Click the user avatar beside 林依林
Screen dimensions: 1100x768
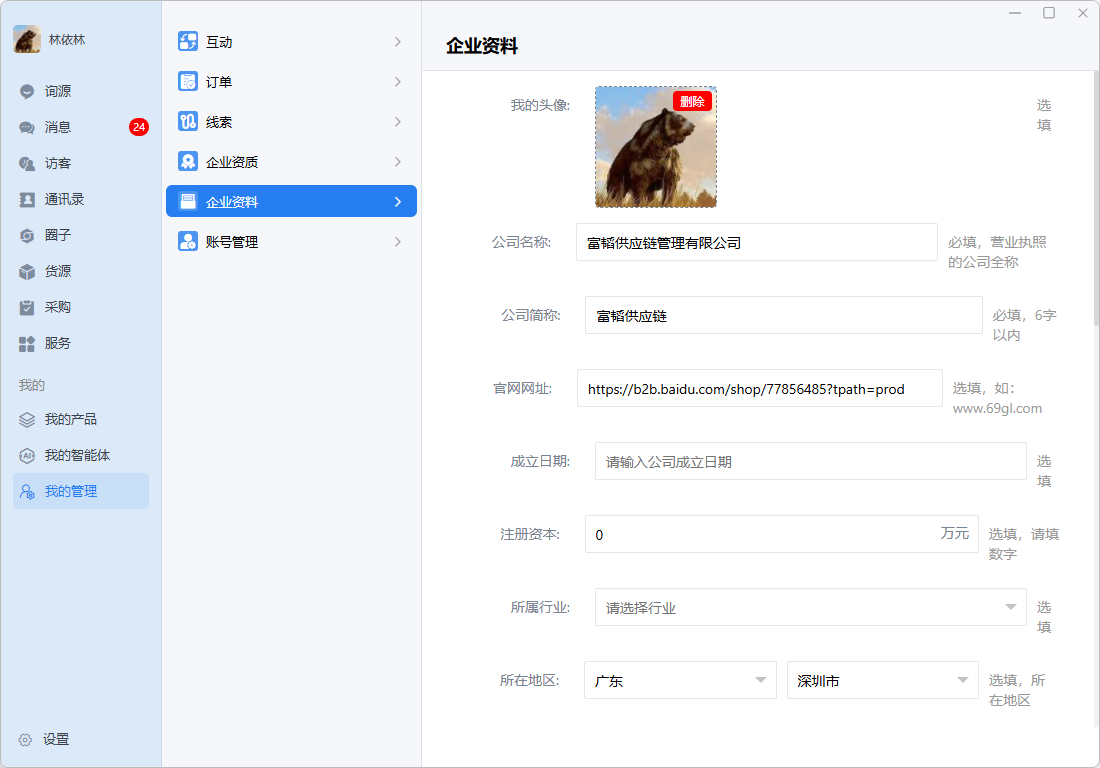point(27,39)
